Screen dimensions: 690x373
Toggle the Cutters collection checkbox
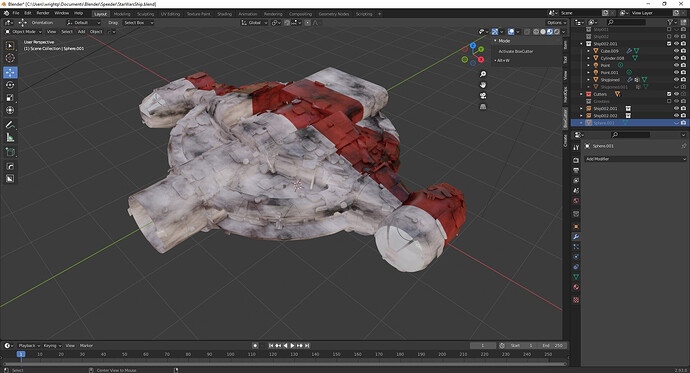(x=669, y=94)
